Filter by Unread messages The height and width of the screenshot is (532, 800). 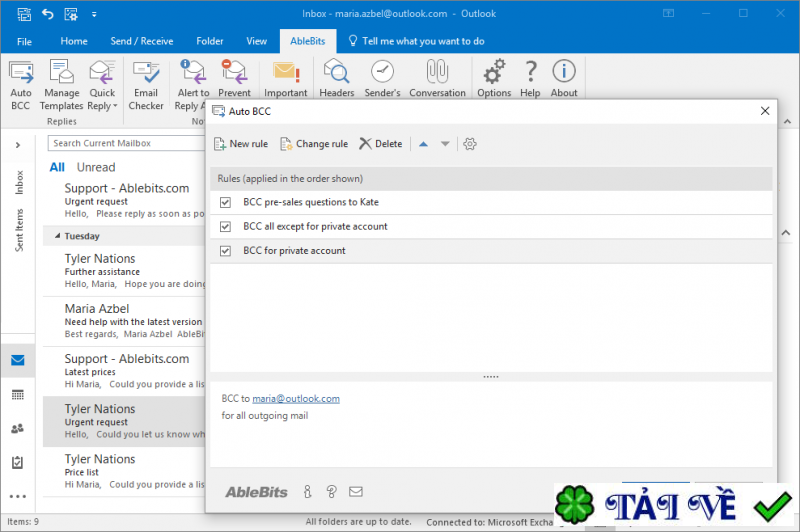96,167
